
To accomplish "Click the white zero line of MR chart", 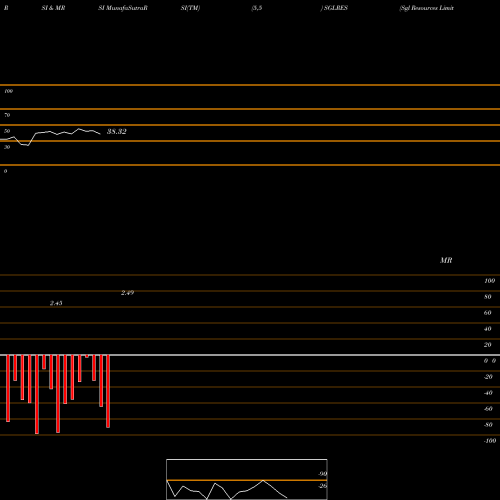I will [250, 355].
